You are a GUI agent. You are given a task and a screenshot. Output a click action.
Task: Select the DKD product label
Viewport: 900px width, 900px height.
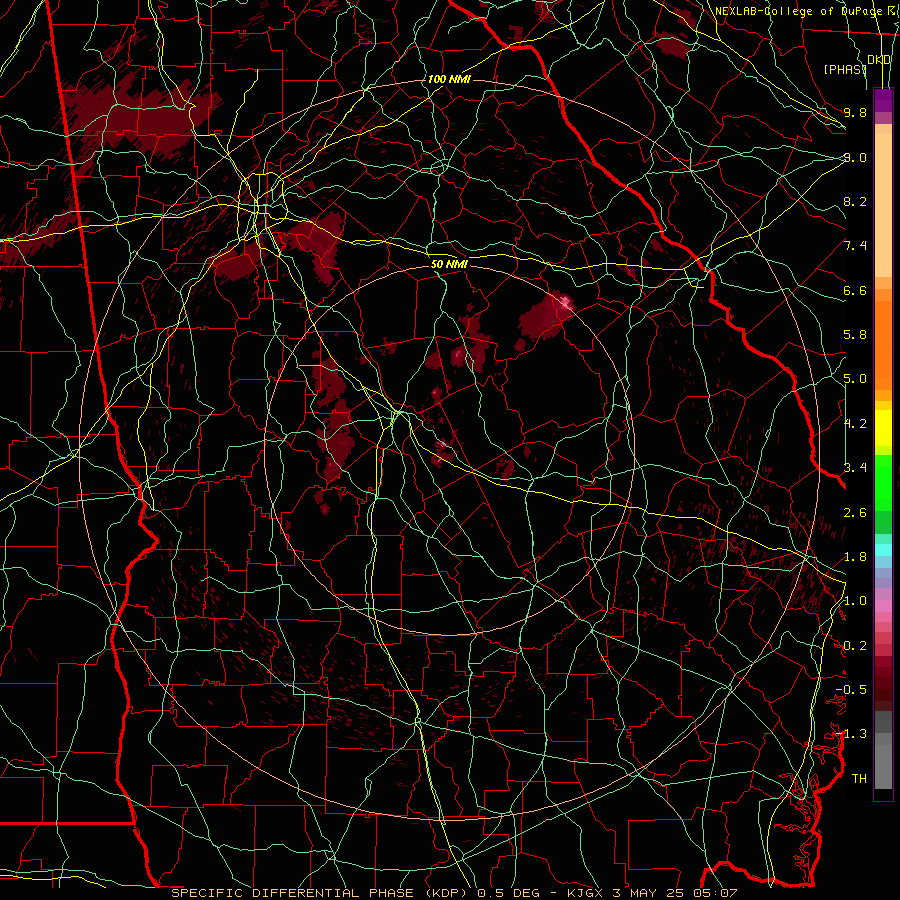tap(879, 60)
